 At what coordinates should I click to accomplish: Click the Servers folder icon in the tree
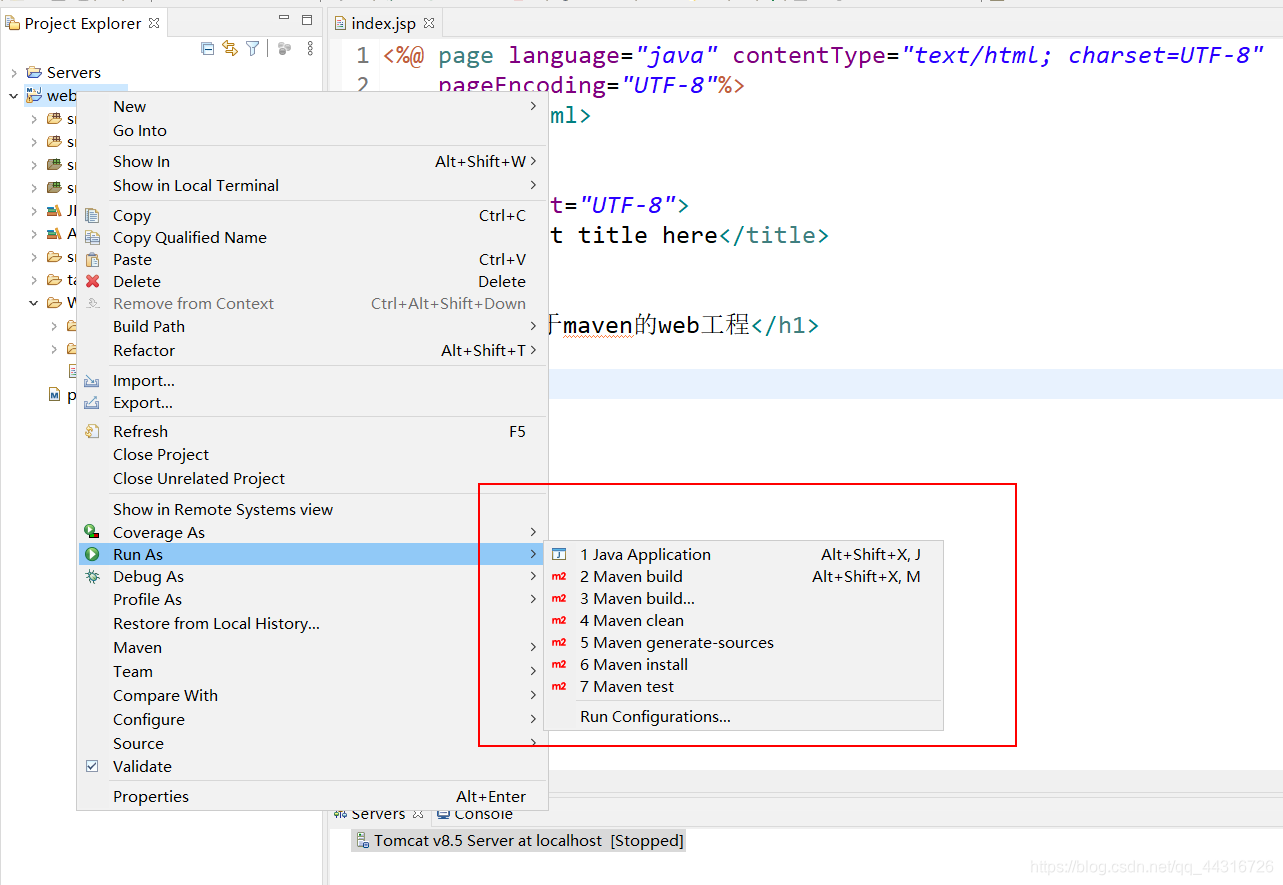tap(34, 73)
